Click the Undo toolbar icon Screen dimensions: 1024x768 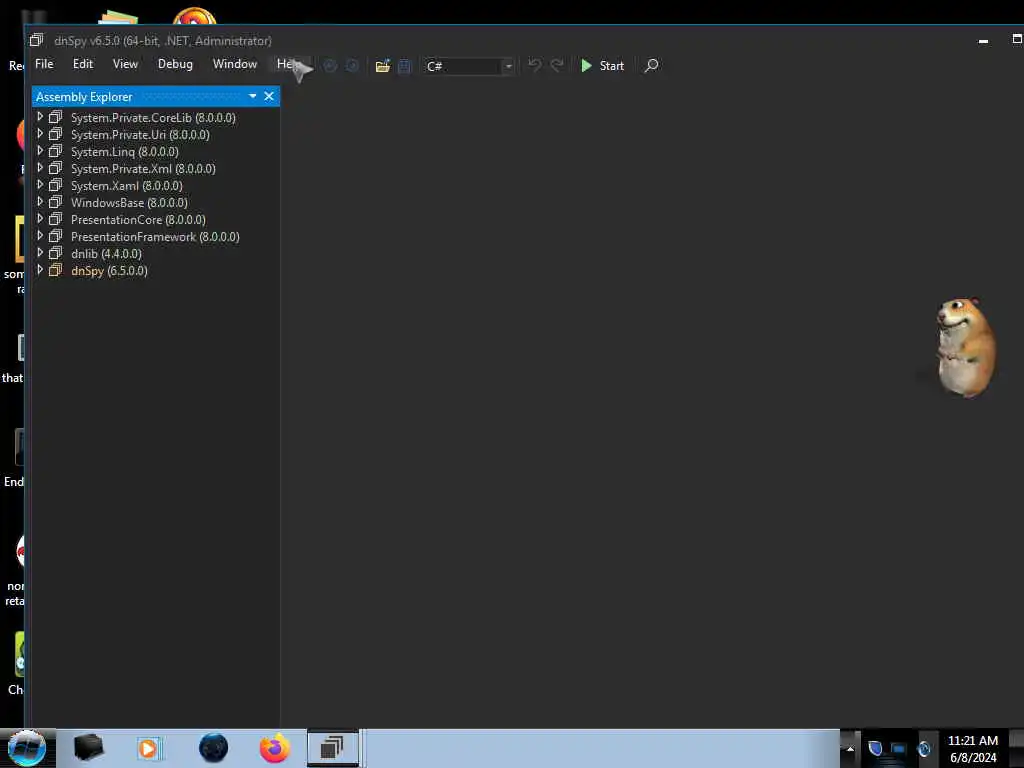534,65
